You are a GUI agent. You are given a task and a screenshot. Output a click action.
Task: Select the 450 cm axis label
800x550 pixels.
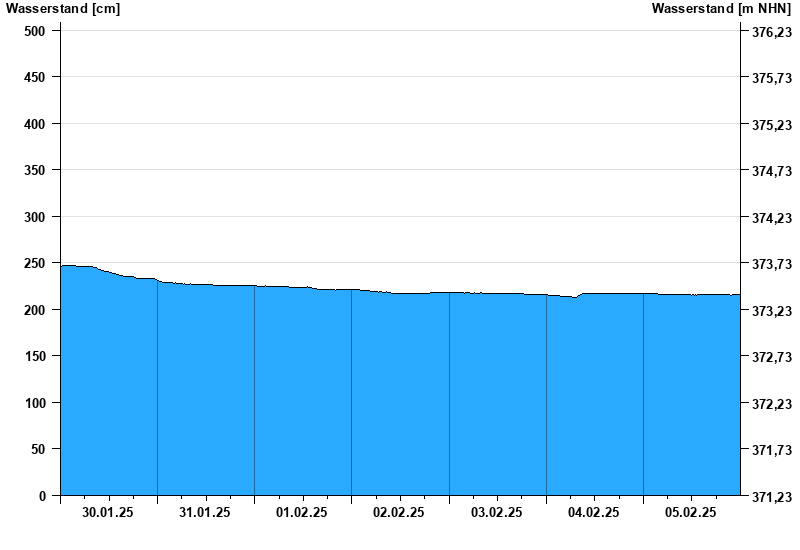coord(35,77)
